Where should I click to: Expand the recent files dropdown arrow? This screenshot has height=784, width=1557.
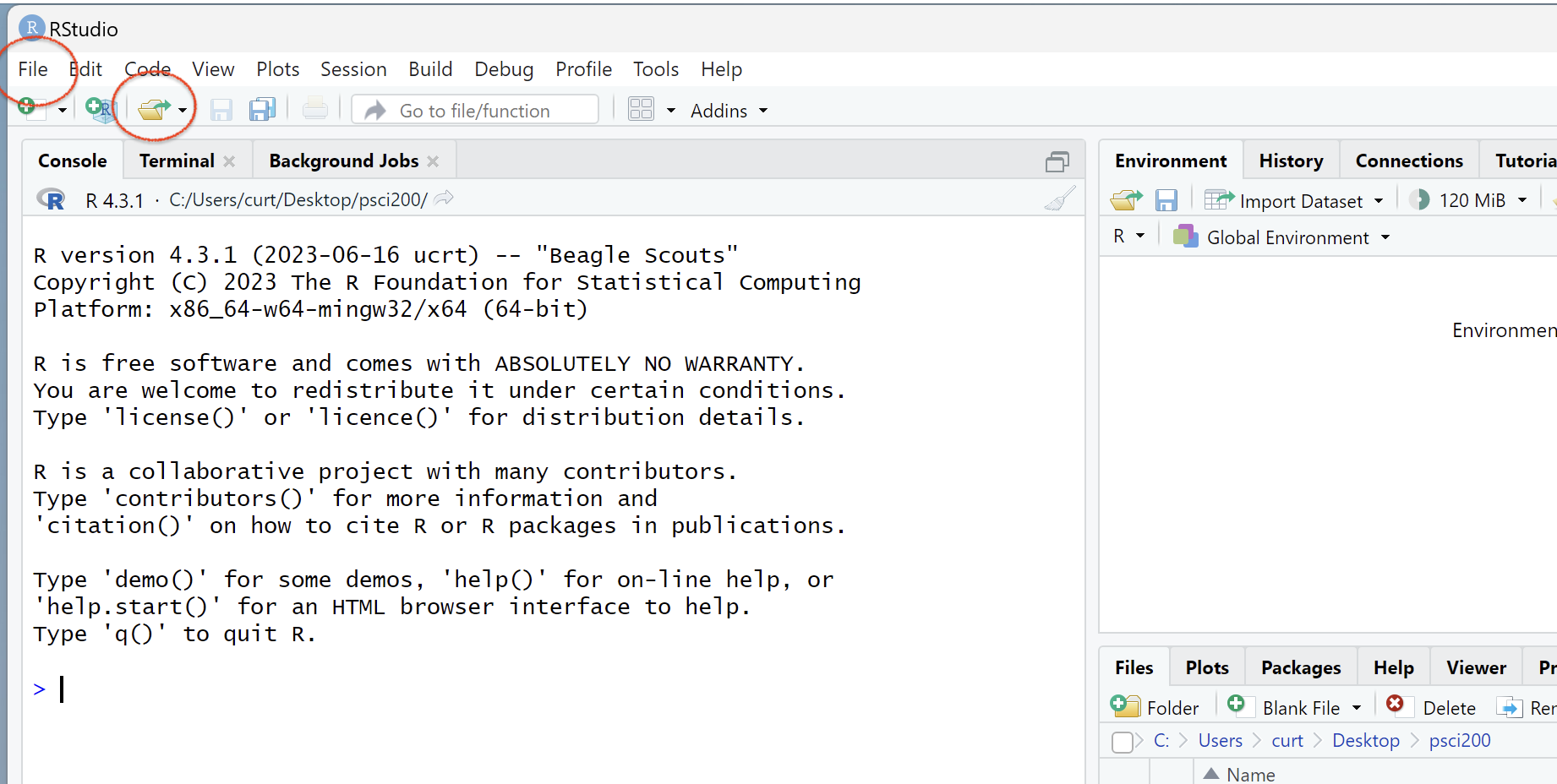click(183, 111)
